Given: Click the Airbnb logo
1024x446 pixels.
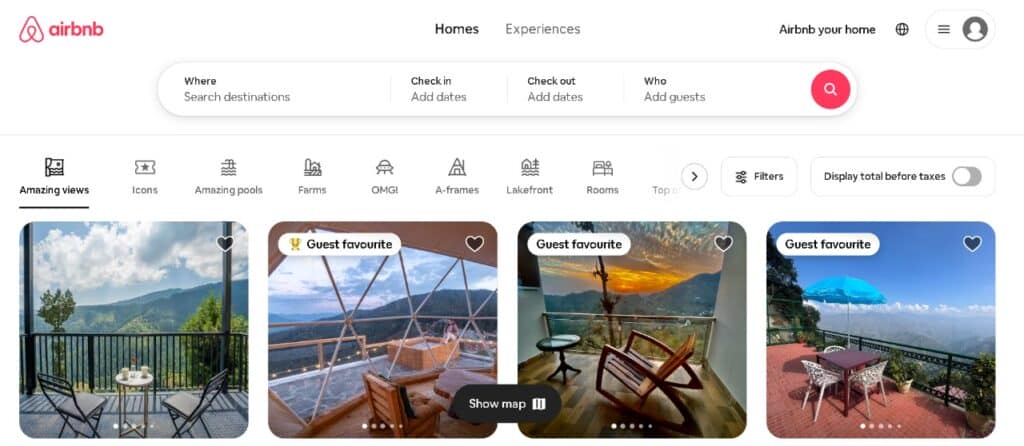Looking at the screenshot, I should point(61,29).
